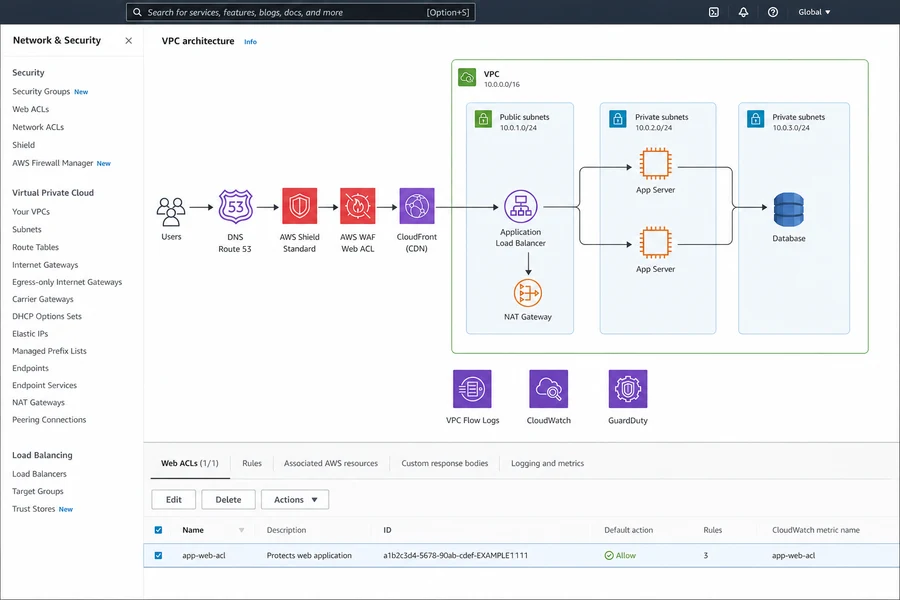Go to Shield in the sidebar
Image resolution: width=900 pixels, height=600 pixels.
point(24,145)
